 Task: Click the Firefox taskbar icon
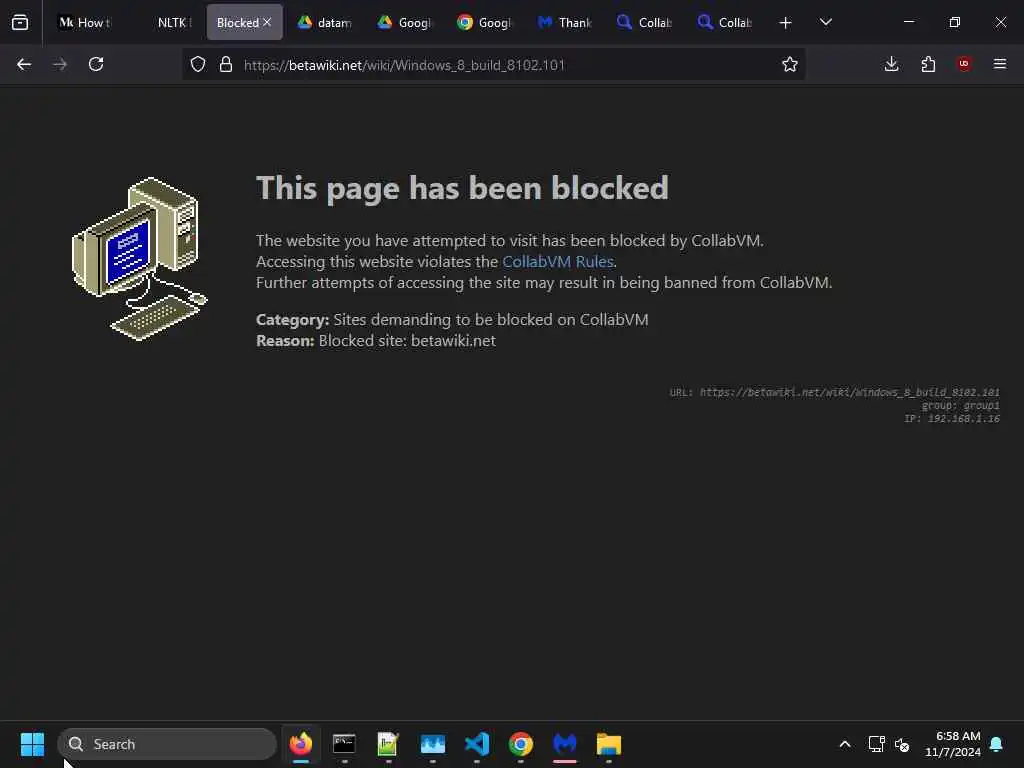coord(300,744)
